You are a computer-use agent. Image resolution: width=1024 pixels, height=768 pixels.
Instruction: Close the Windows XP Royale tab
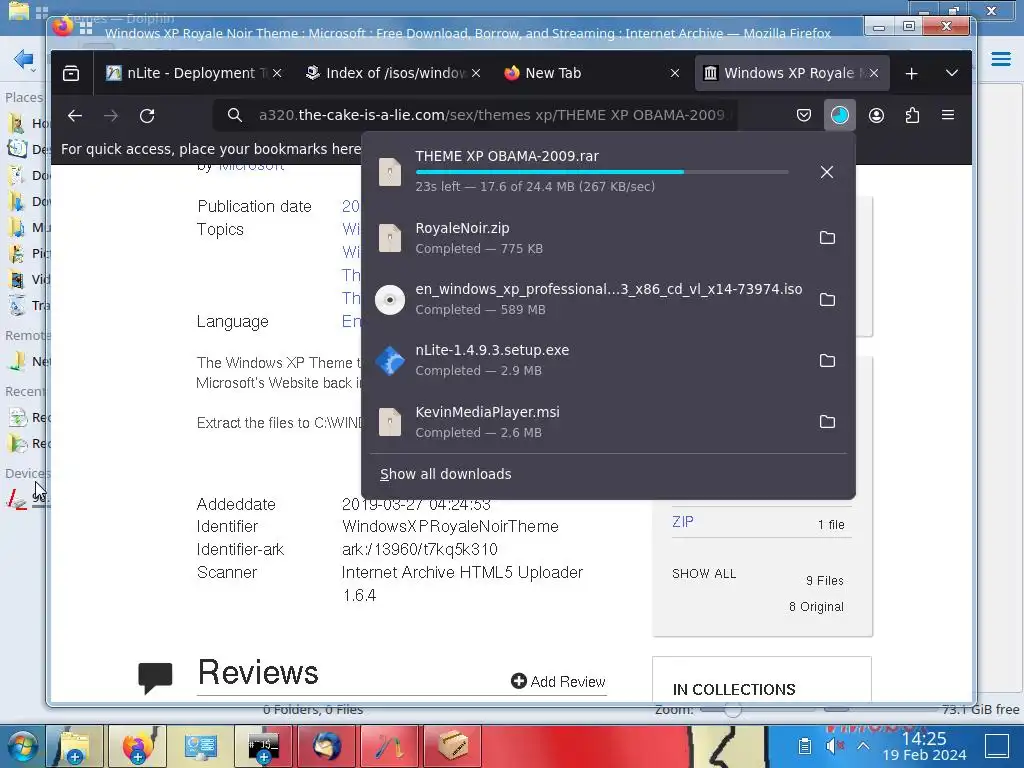point(874,73)
